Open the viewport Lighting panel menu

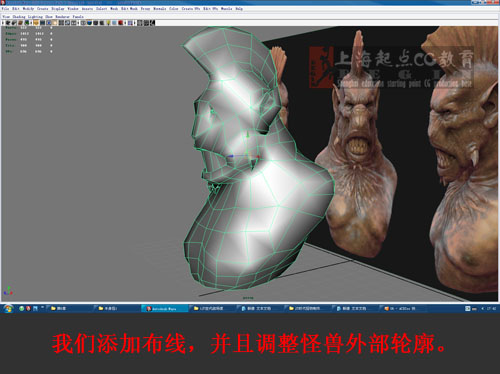(35, 17)
